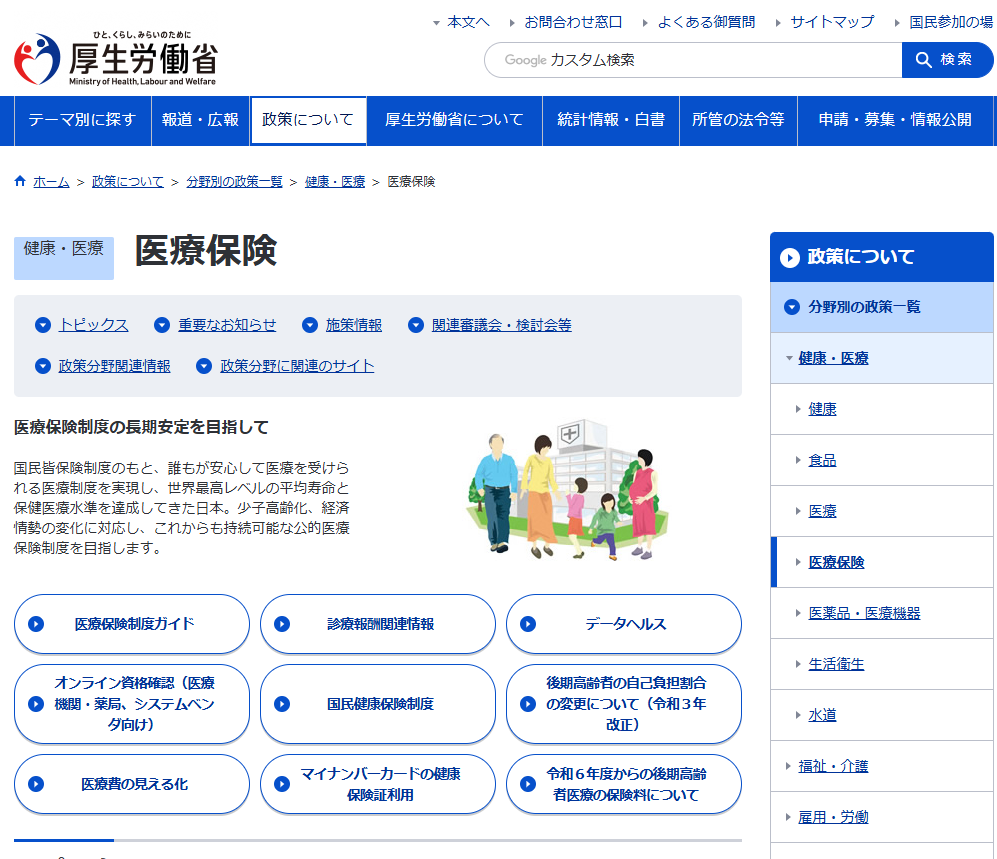997x859 pixels.
Task: Click arrow icon beside トピックス
Action: 42,325
